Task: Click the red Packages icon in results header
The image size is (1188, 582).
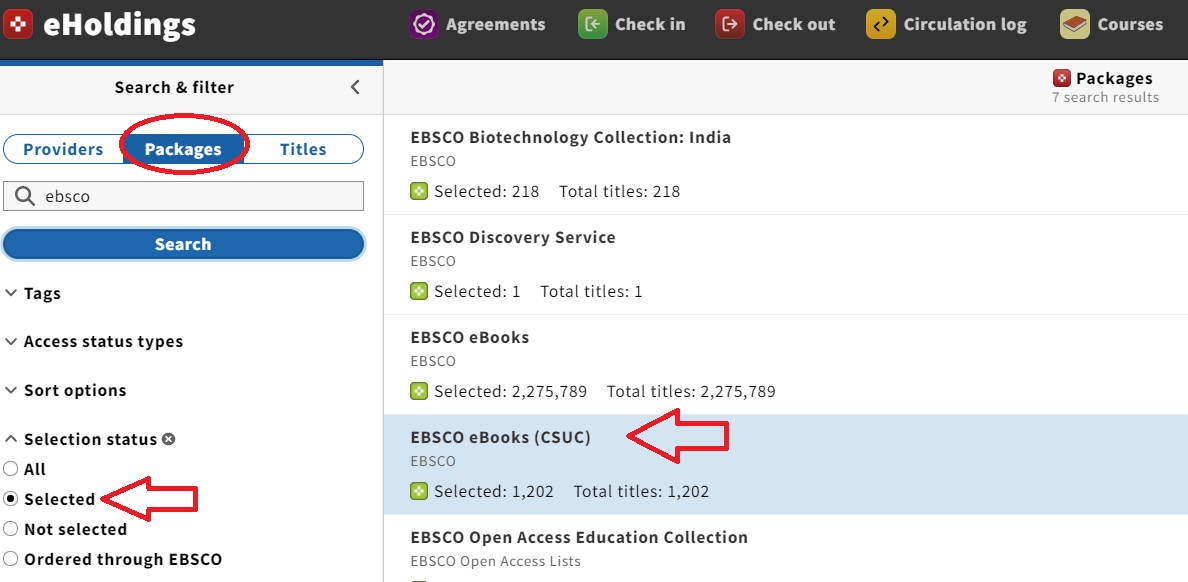Action: tap(1062, 78)
